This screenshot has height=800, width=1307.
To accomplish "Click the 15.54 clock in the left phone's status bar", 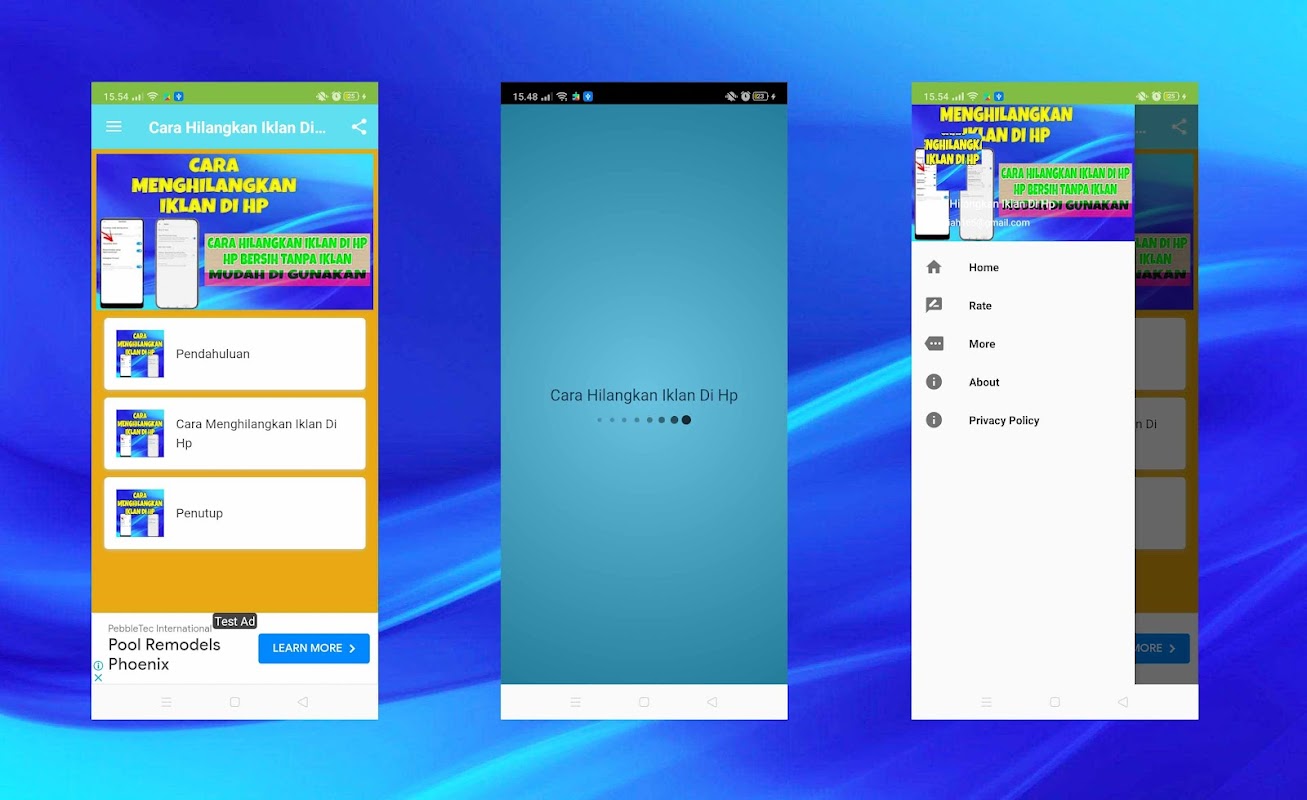I will click(x=117, y=97).
